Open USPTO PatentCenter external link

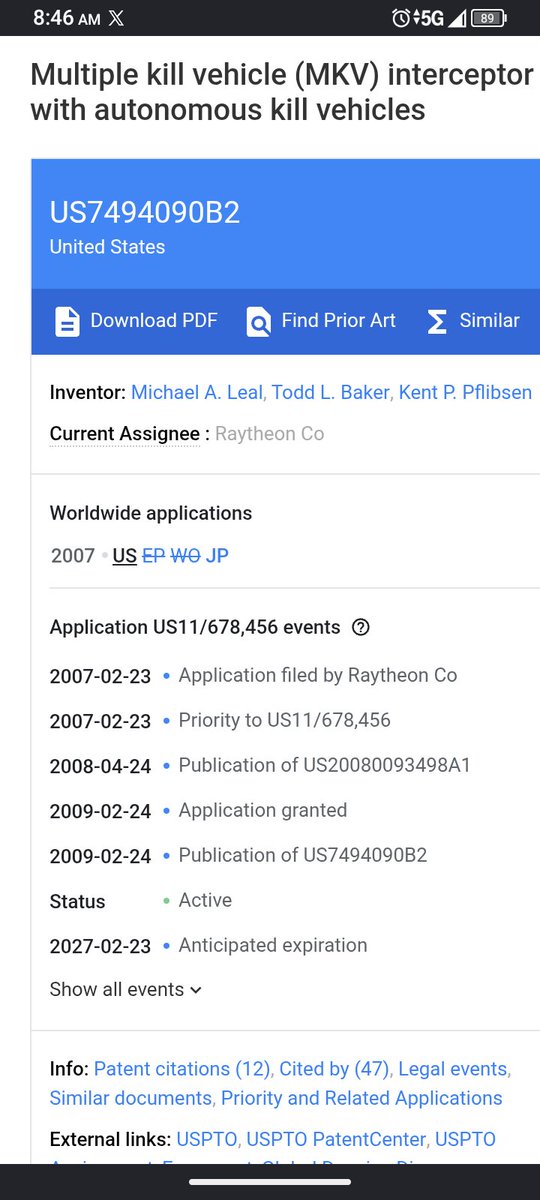coord(336,1139)
